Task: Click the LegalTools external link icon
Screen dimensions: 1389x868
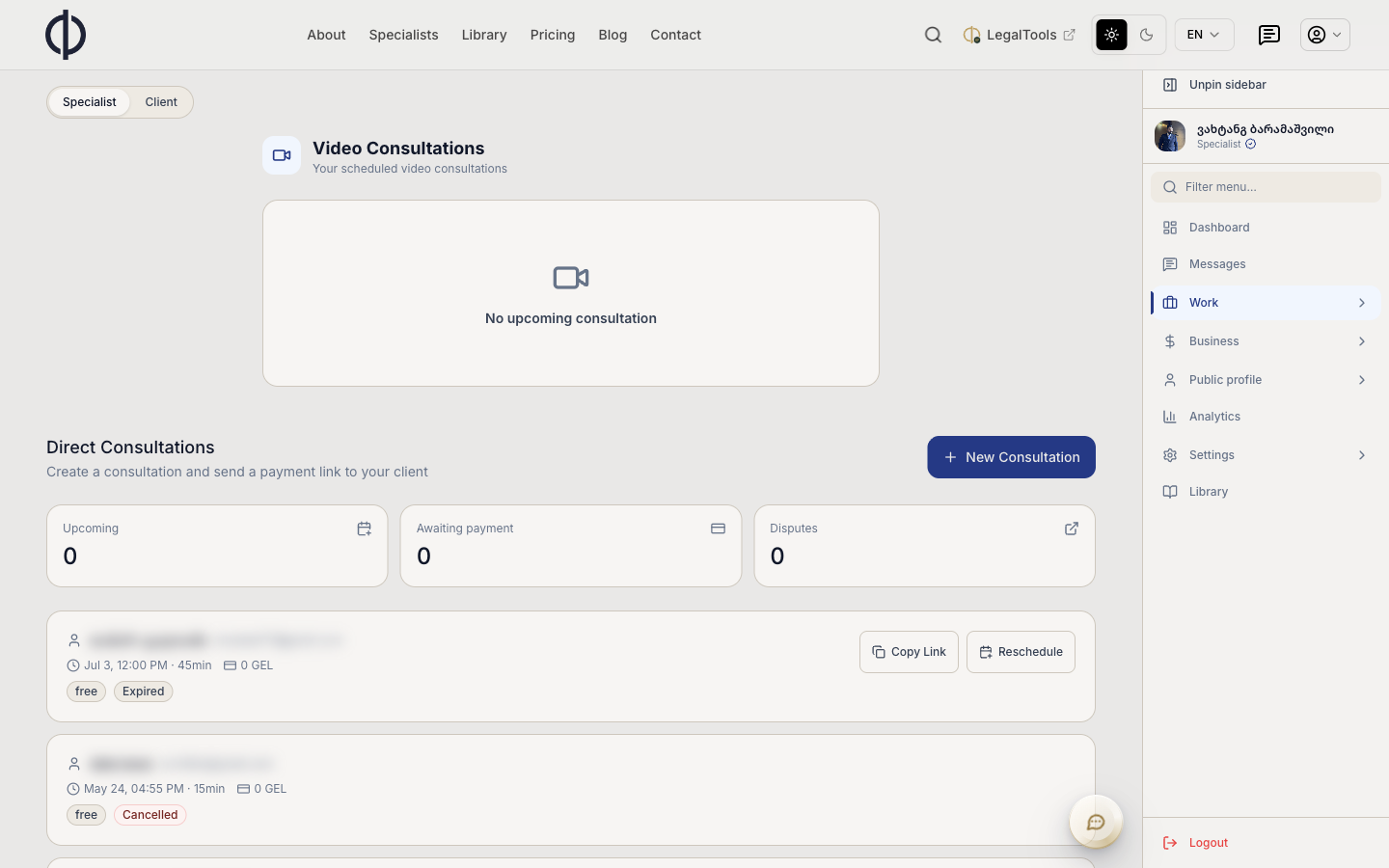Action: click(1069, 35)
